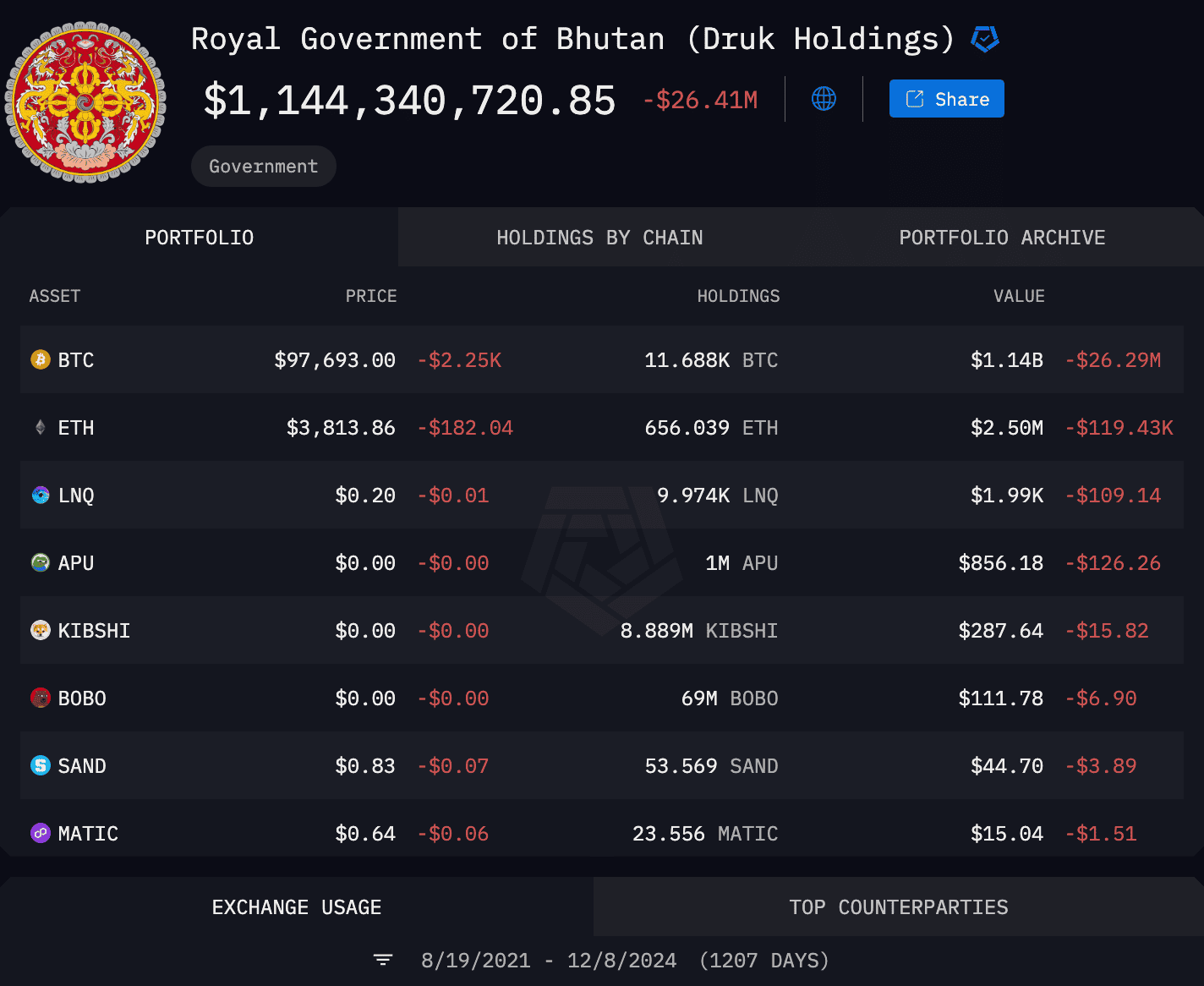The image size is (1204, 986).
Task: Click the BOBO token icon
Action: pyautogui.click(x=41, y=698)
